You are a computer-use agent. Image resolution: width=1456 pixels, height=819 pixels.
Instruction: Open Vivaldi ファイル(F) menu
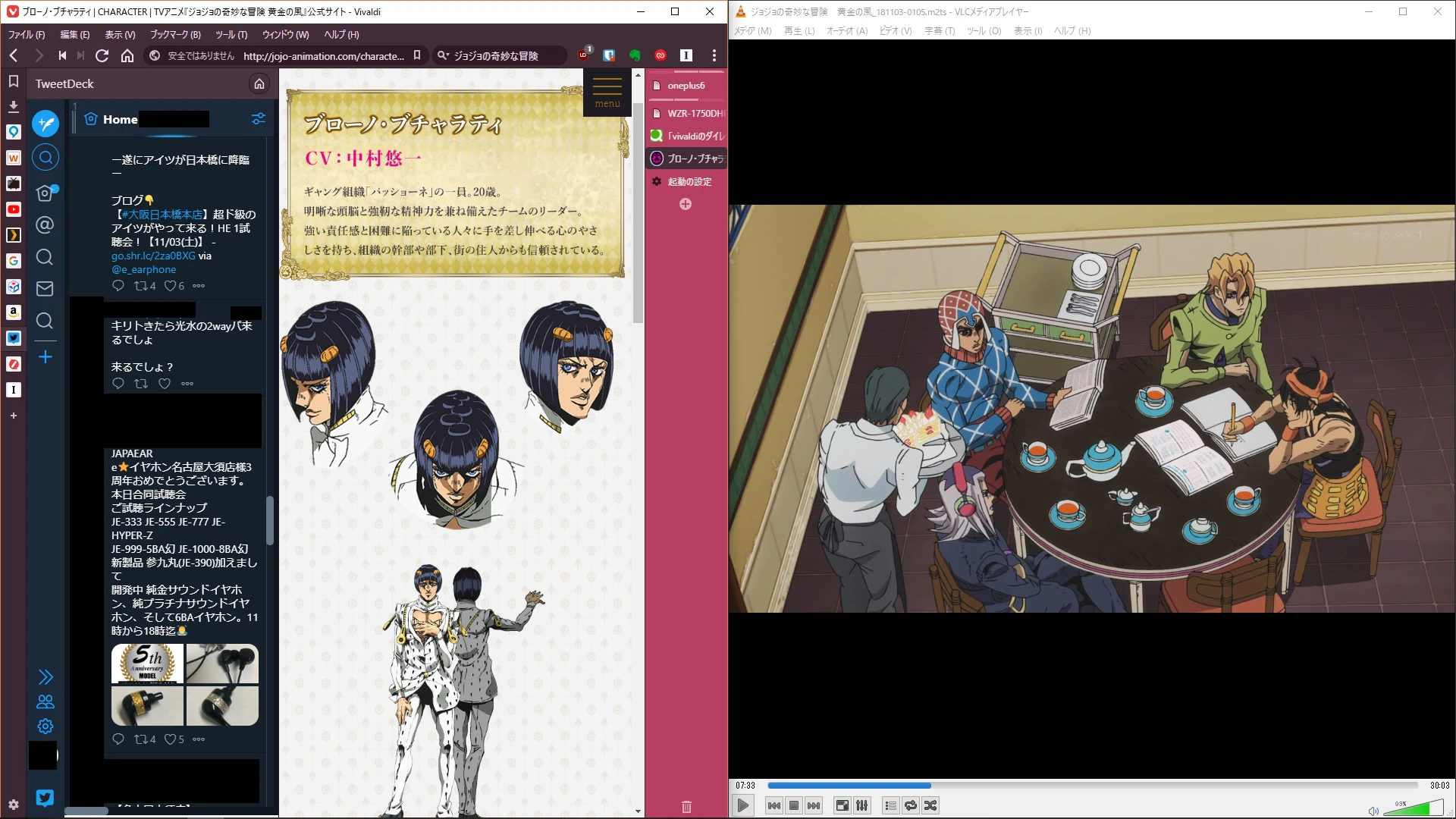click(x=27, y=34)
